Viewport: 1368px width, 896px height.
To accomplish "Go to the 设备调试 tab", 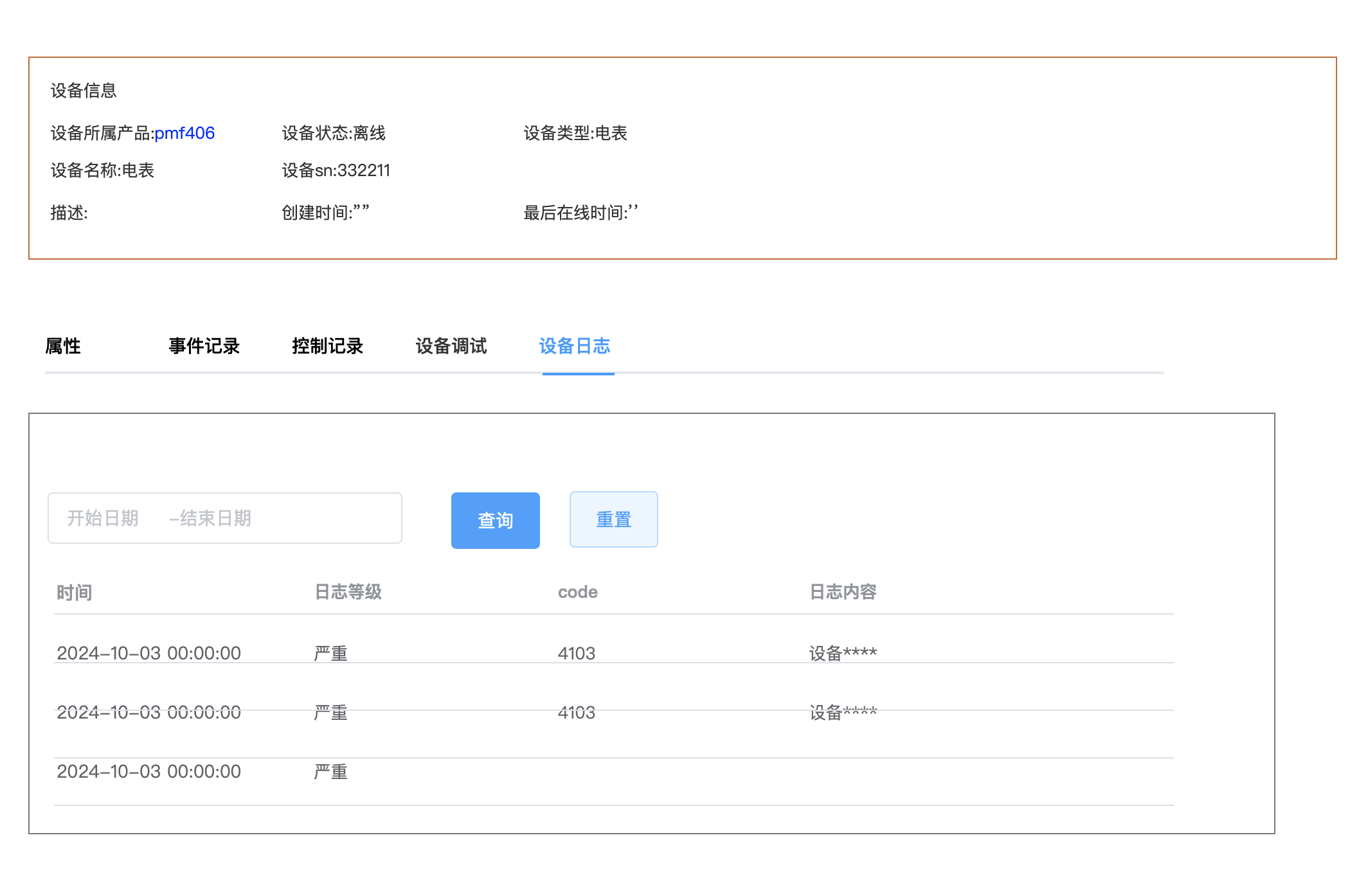I will click(x=451, y=346).
